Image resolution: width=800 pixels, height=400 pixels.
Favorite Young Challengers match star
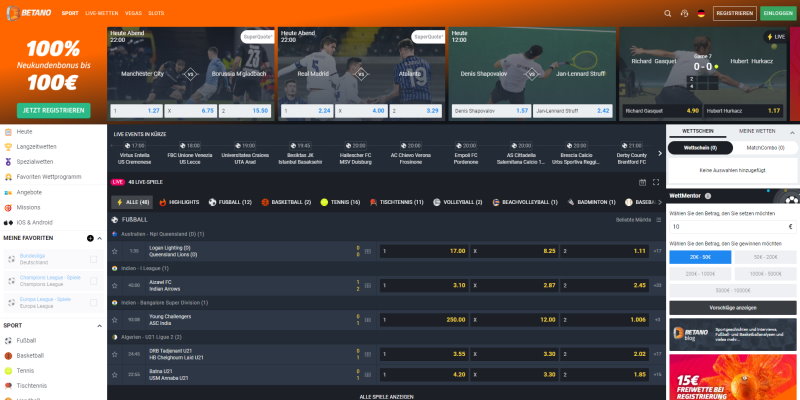click(x=115, y=320)
